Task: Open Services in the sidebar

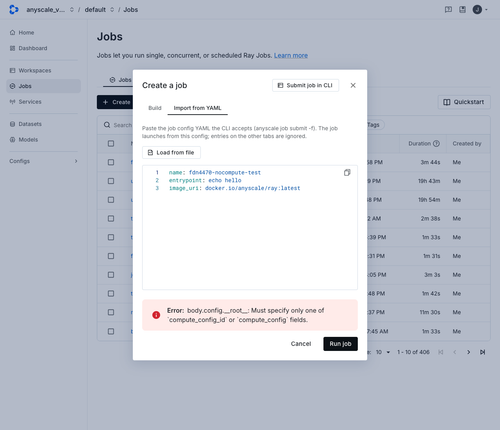Action: tap(26, 102)
